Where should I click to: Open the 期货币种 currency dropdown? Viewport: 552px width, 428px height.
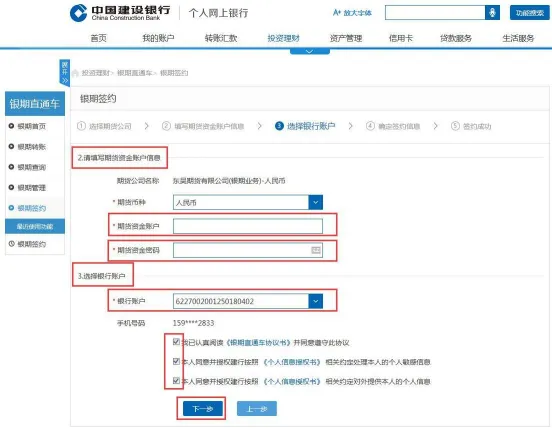coord(248,202)
